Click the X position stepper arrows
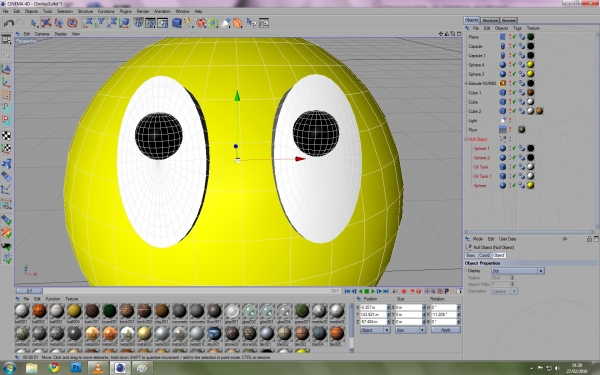Viewport: 600px width, 375px height. (389, 307)
